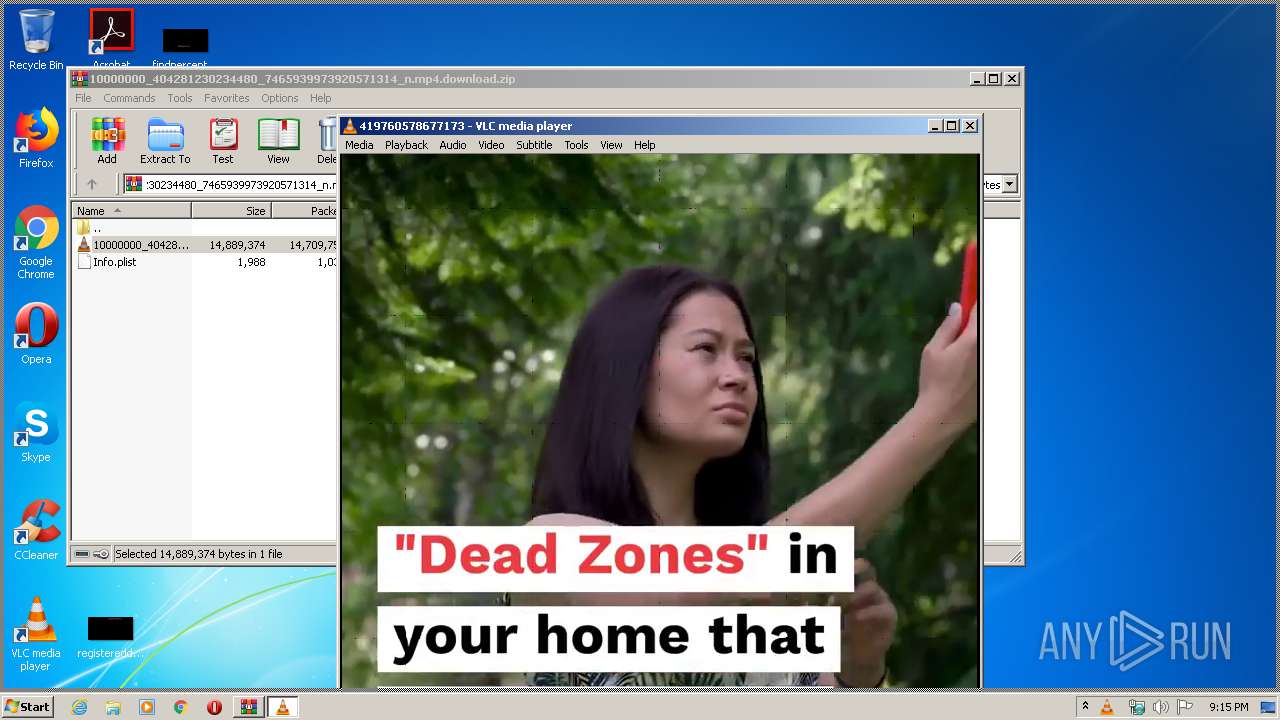Sort WinRAR files by Size column
This screenshot has width=1280, height=720.
(x=231, y=211)
